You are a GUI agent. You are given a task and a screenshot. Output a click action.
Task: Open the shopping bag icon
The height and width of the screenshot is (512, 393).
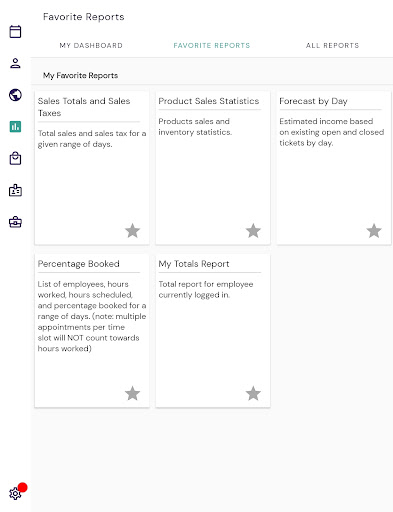click(15, 158)
